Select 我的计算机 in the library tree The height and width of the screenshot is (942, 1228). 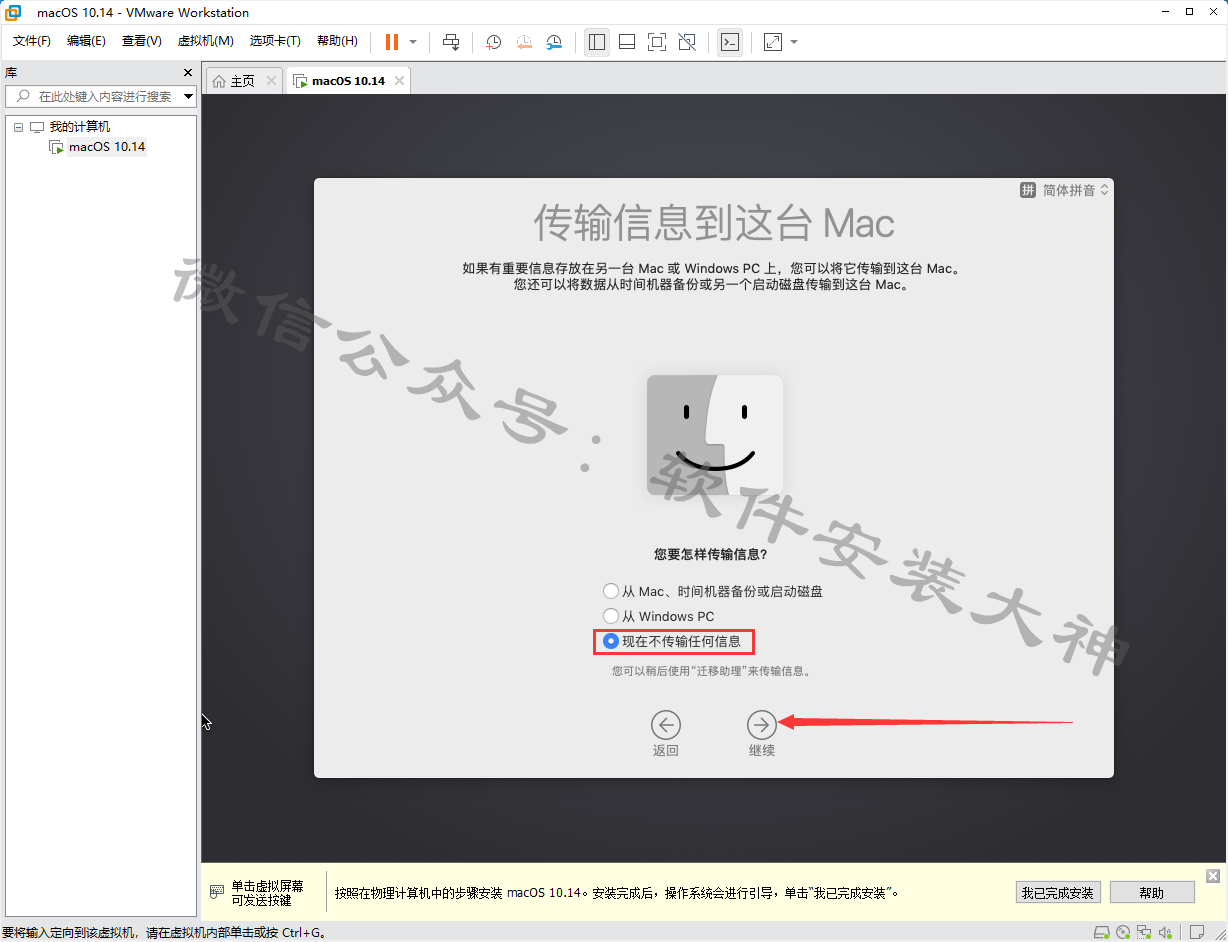80,127
